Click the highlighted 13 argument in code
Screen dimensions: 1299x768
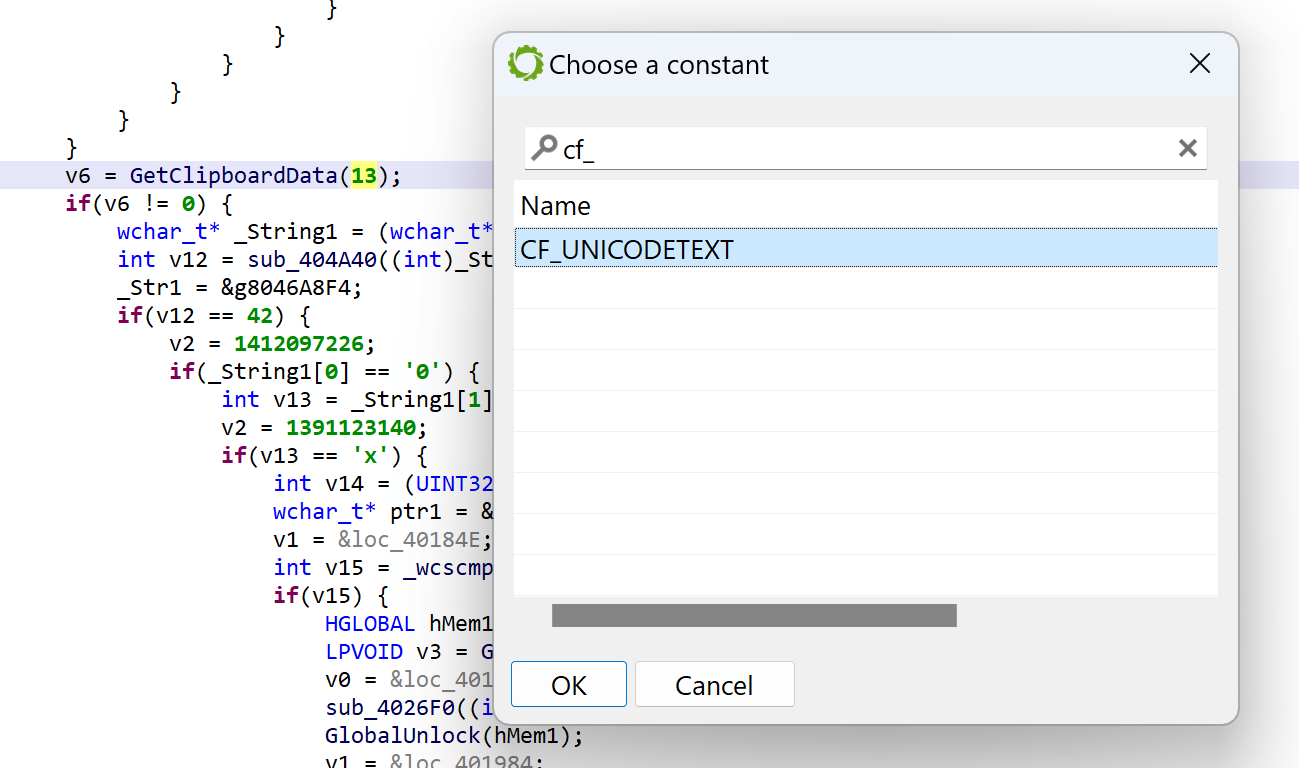pyautogui.click(x=364, y=176)
